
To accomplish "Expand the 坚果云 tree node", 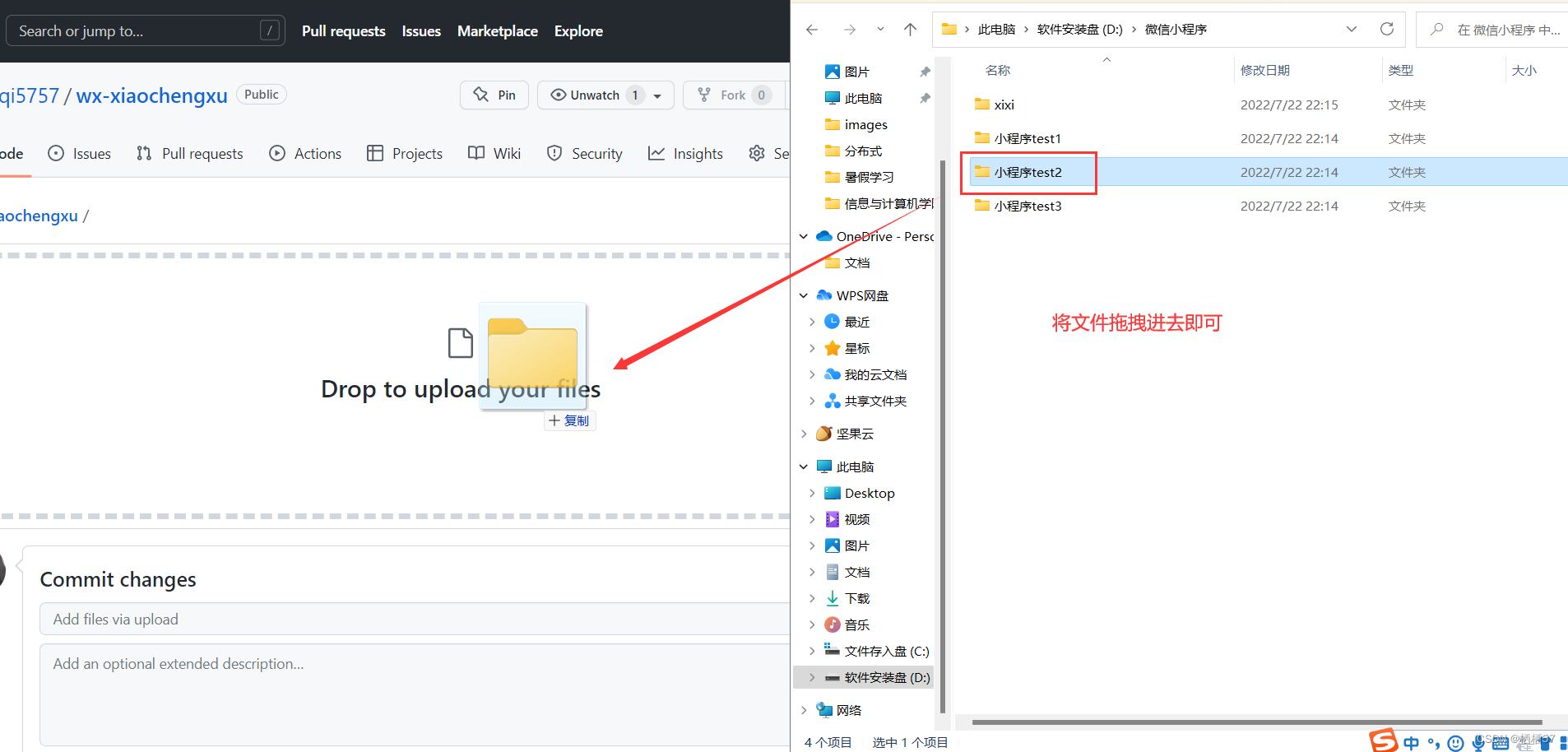I will (x=804, y=434).
